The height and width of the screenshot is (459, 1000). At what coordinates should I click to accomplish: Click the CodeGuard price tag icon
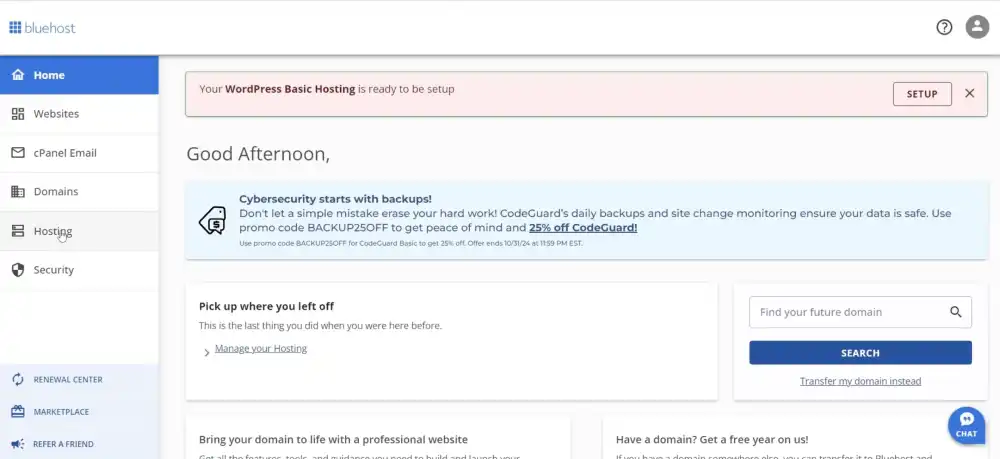coord(212,221)
